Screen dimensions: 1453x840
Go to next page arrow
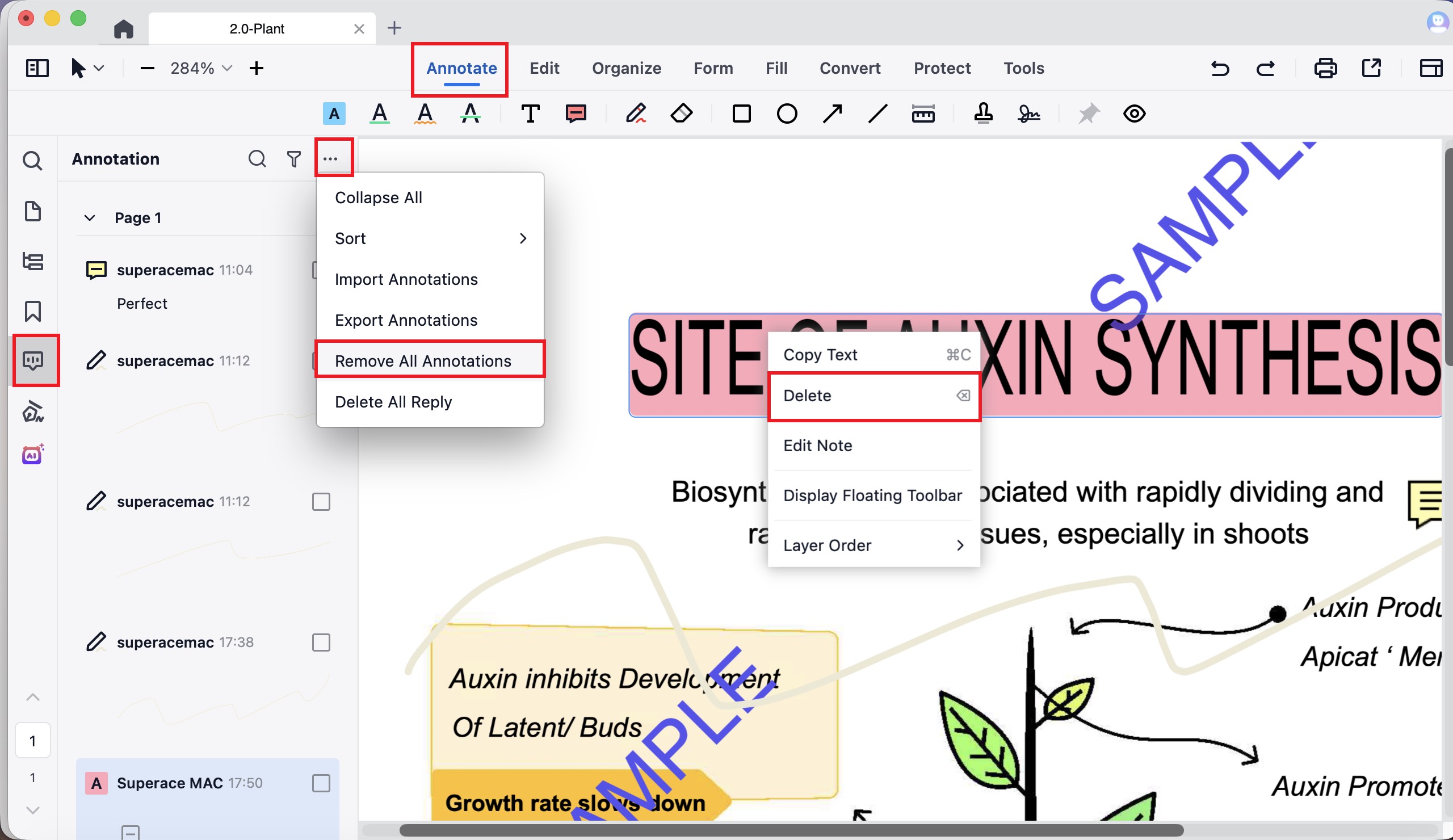(x=33, y=810)
